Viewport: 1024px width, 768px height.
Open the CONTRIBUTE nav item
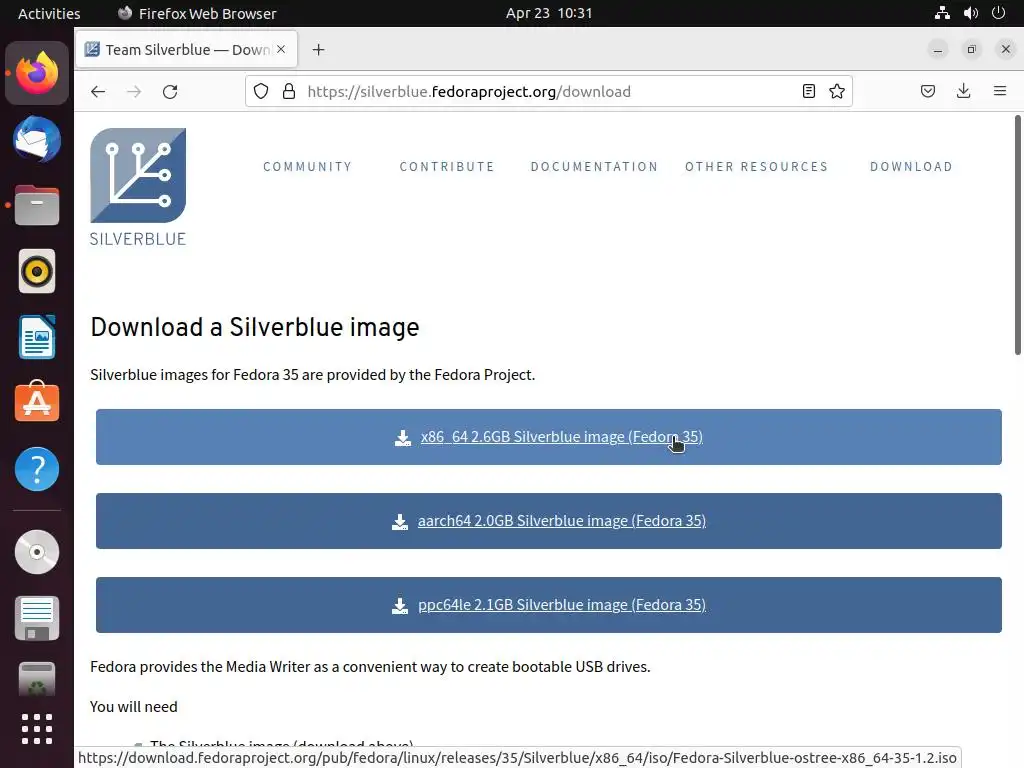(x=447, y=167)
